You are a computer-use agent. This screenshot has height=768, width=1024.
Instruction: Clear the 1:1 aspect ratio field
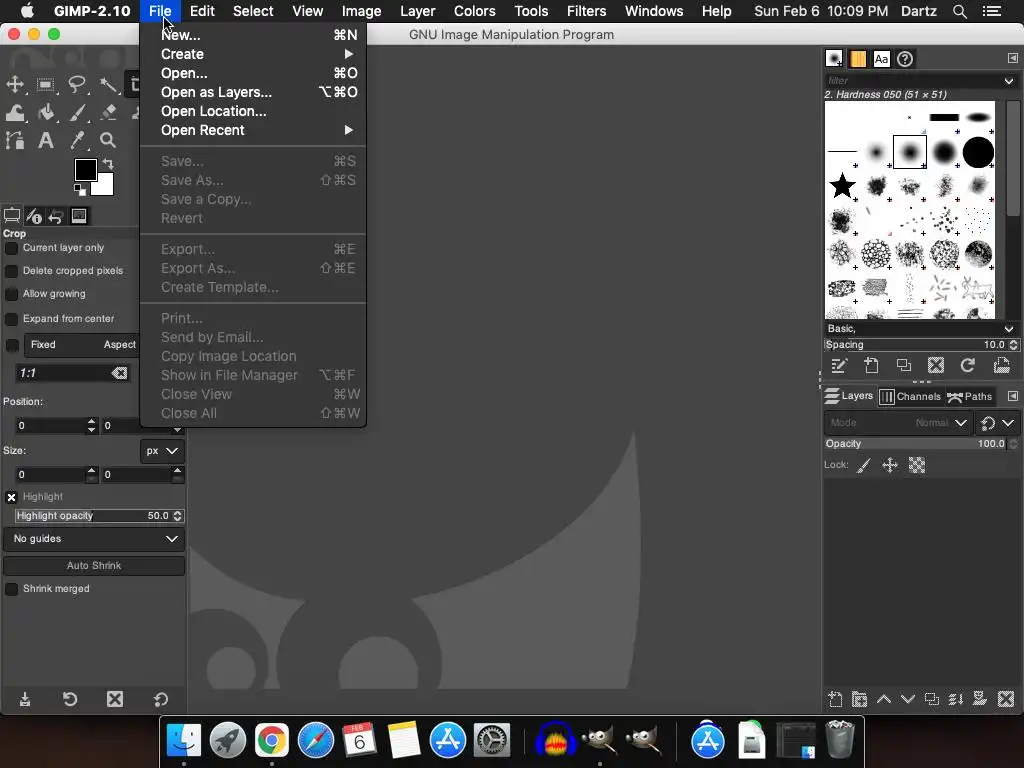point(120,373)
